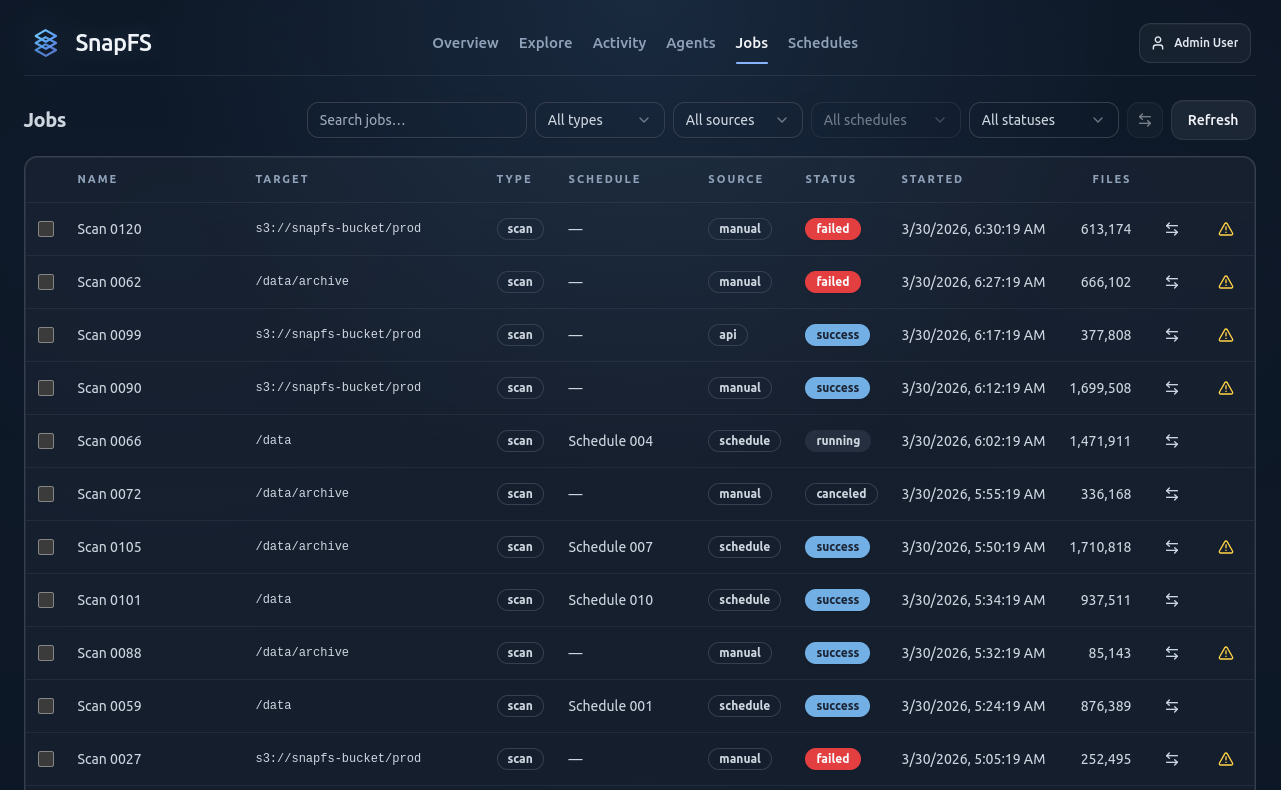Switch to the Schedules tab
Viewport: 1281px width, 790px height.
click(822, 43)
